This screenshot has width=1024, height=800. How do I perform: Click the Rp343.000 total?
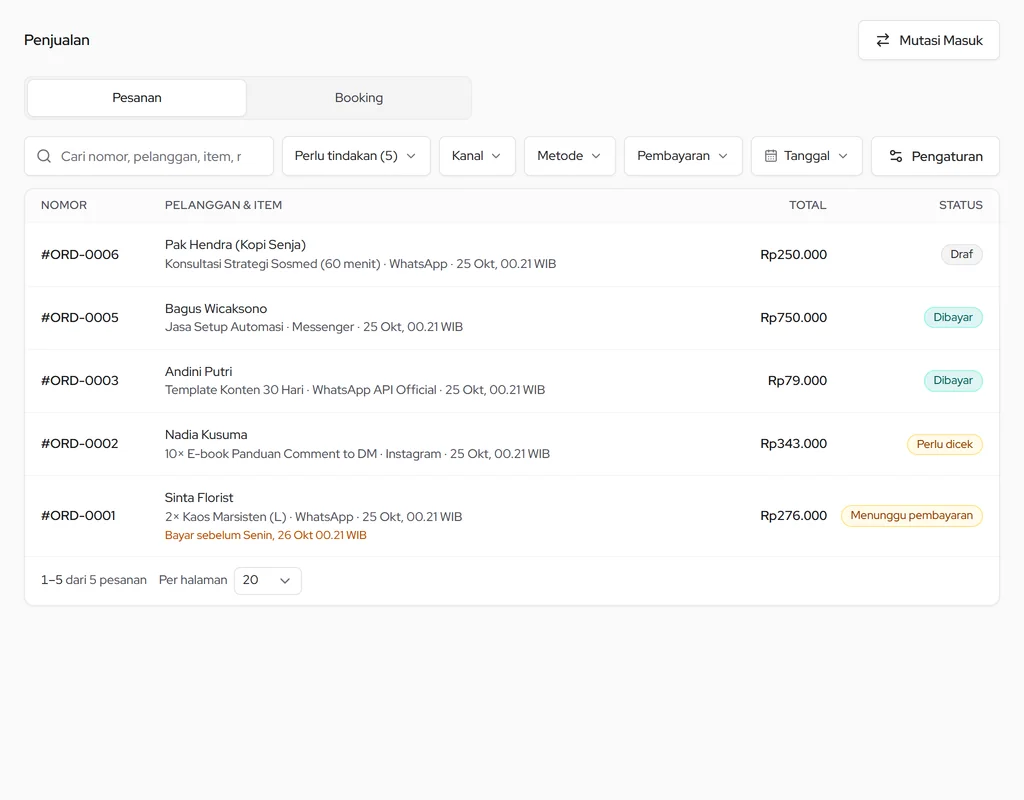(x=793, y=443)
